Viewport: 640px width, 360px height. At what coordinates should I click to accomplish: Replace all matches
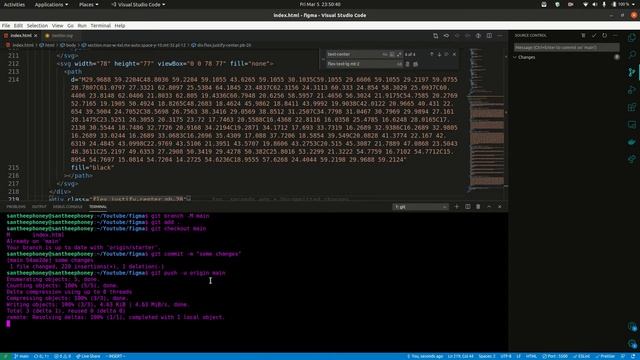[x=416, y=64]
